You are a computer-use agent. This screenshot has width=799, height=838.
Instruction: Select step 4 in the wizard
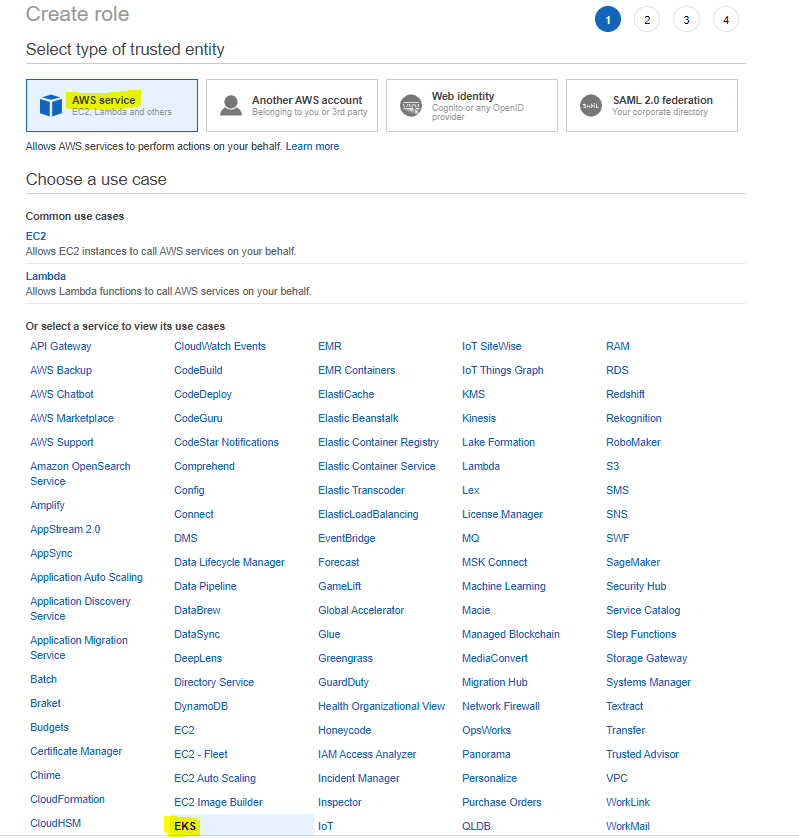(x=726, y=20)
